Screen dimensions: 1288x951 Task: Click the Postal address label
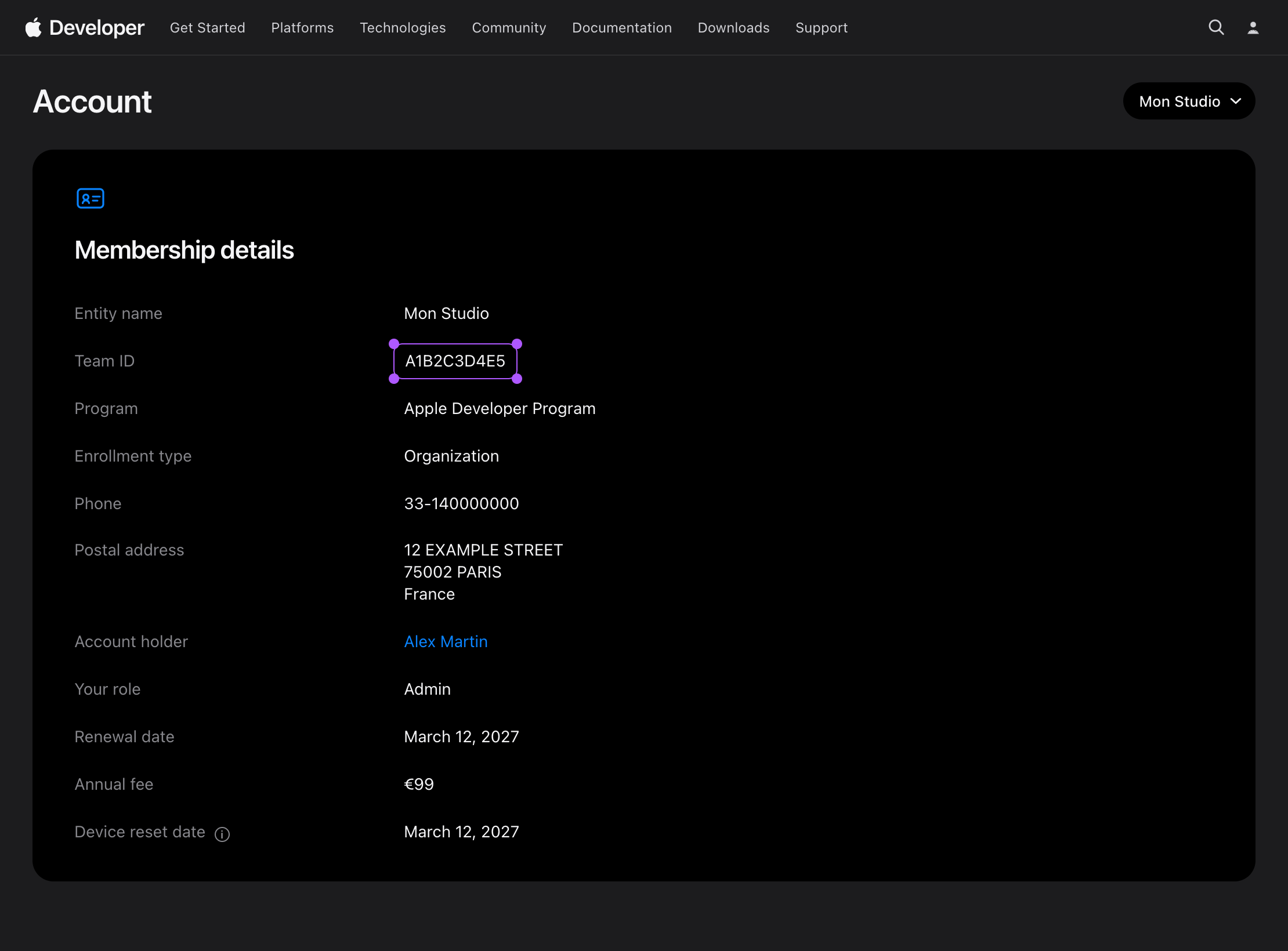tap(129, 550)
